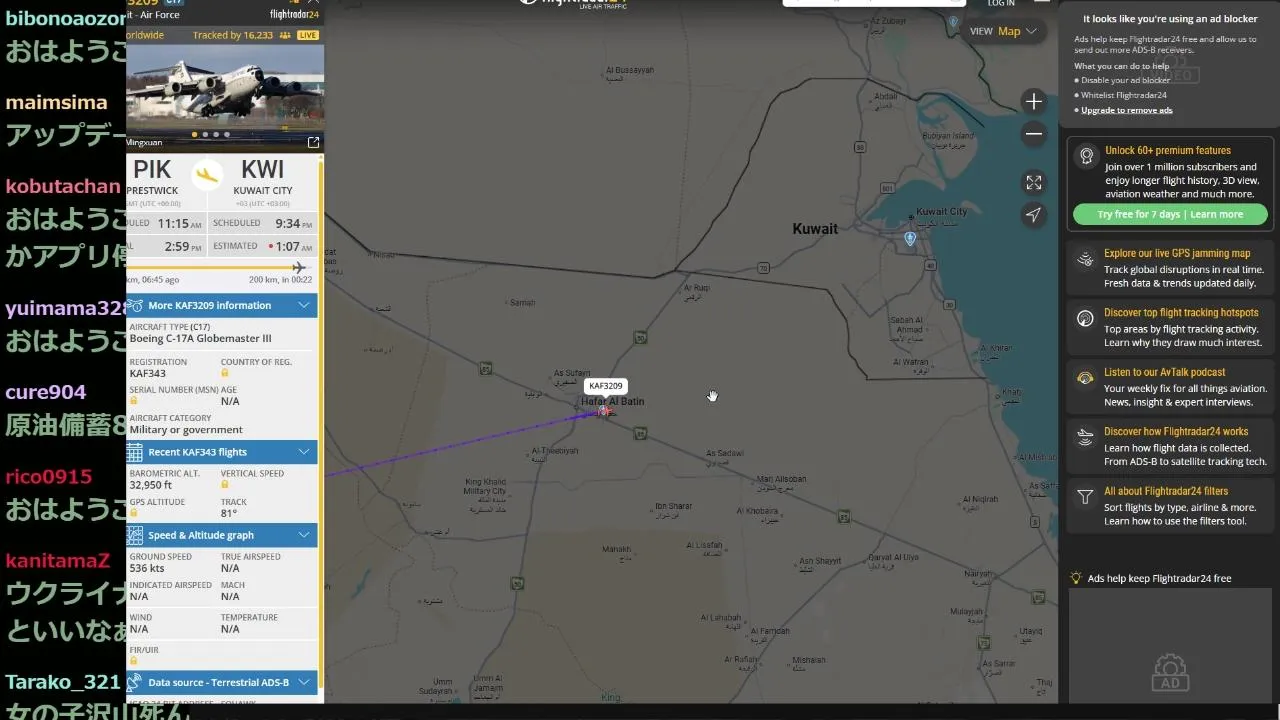Image resolution: width=1280 pixels, height=720 pixels.
Task: Expand the Speed & Altitude graph section
Action: (x=222, y=535)
